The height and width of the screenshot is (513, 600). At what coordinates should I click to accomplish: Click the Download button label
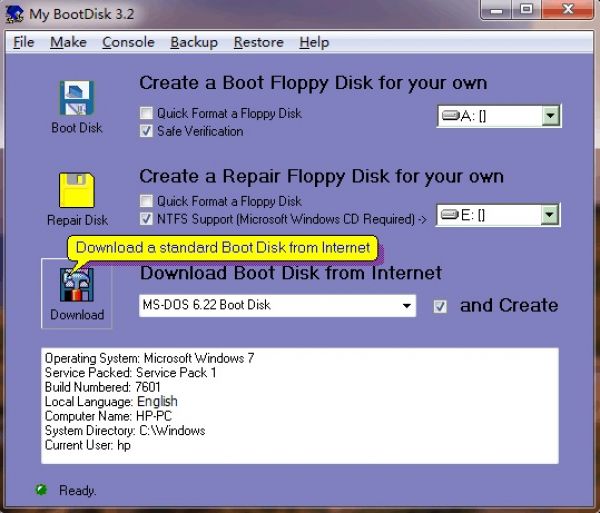(77, 314)
